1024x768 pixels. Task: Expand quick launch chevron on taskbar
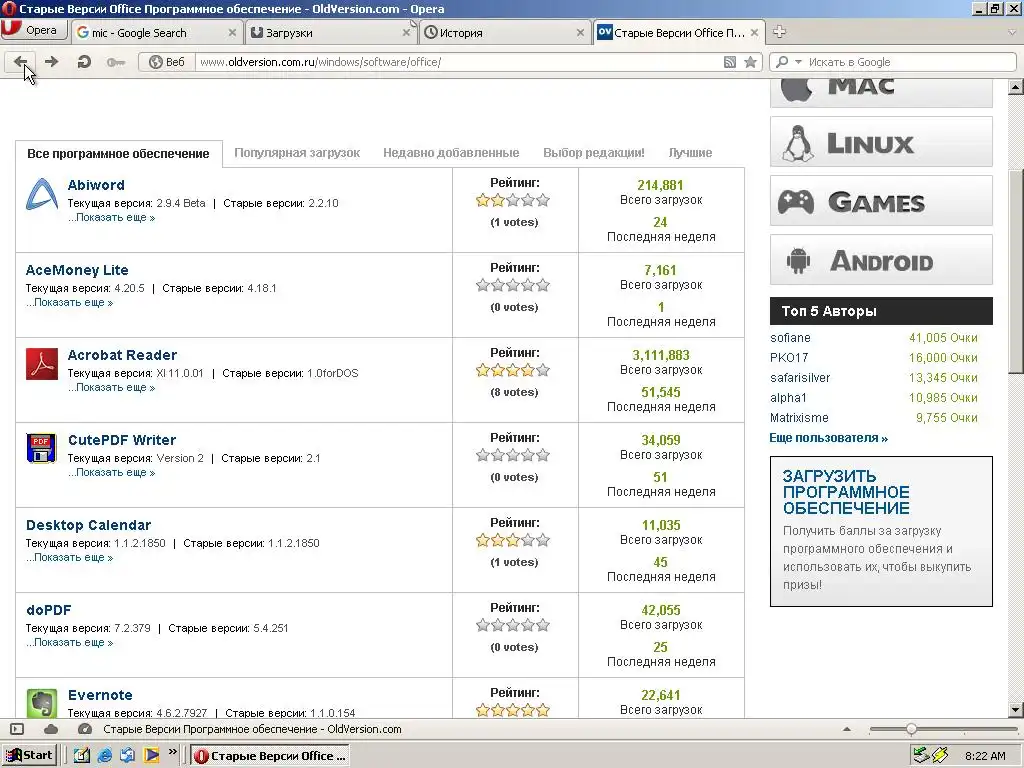[x=172, y=752]
